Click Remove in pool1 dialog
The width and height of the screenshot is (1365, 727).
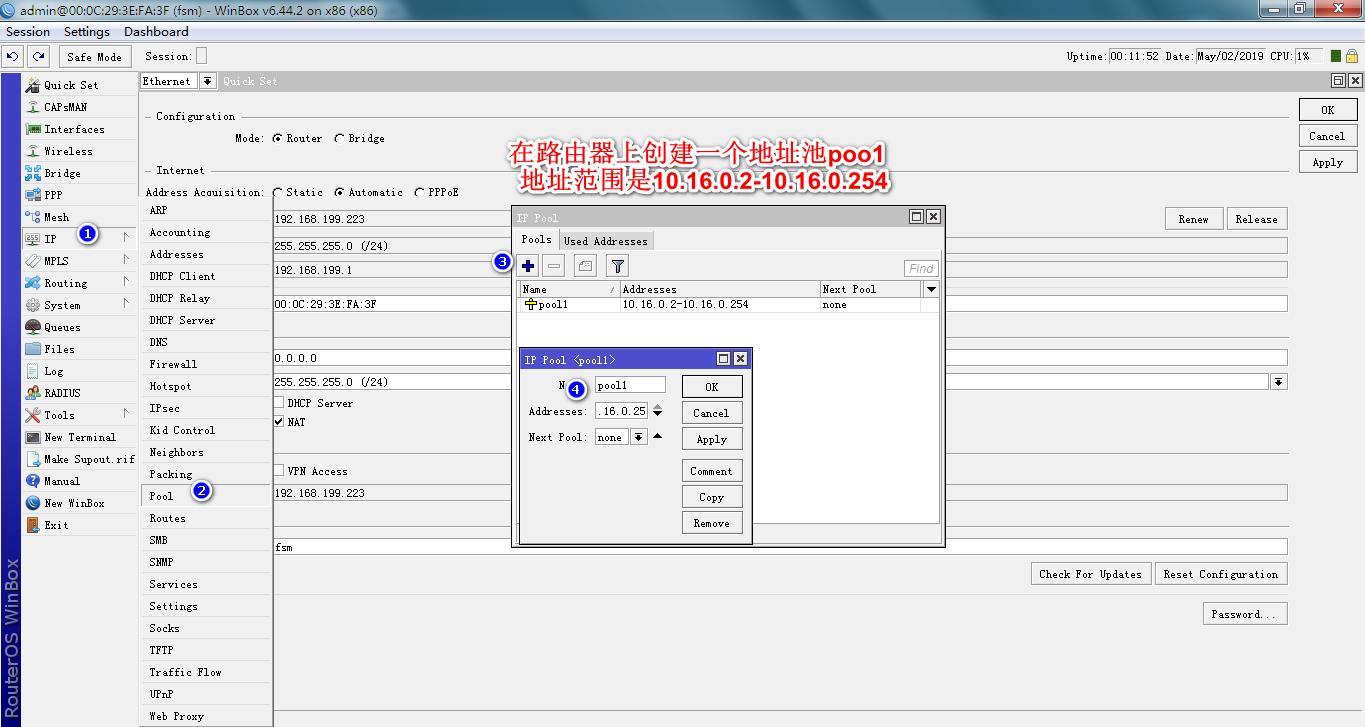(712, 523)
